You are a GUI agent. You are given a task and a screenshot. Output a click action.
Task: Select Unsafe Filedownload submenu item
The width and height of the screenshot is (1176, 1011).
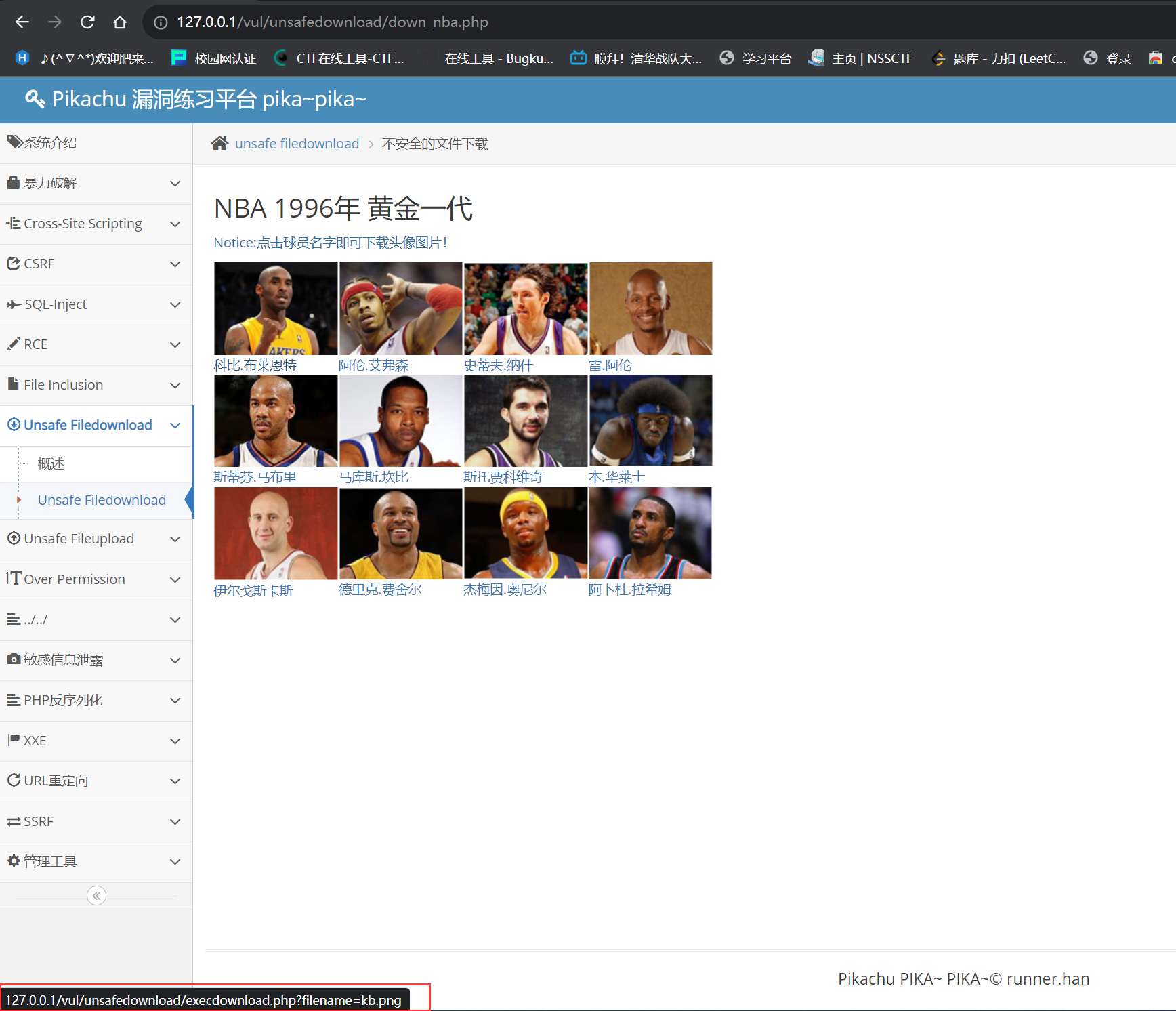(x=102, y=500)
